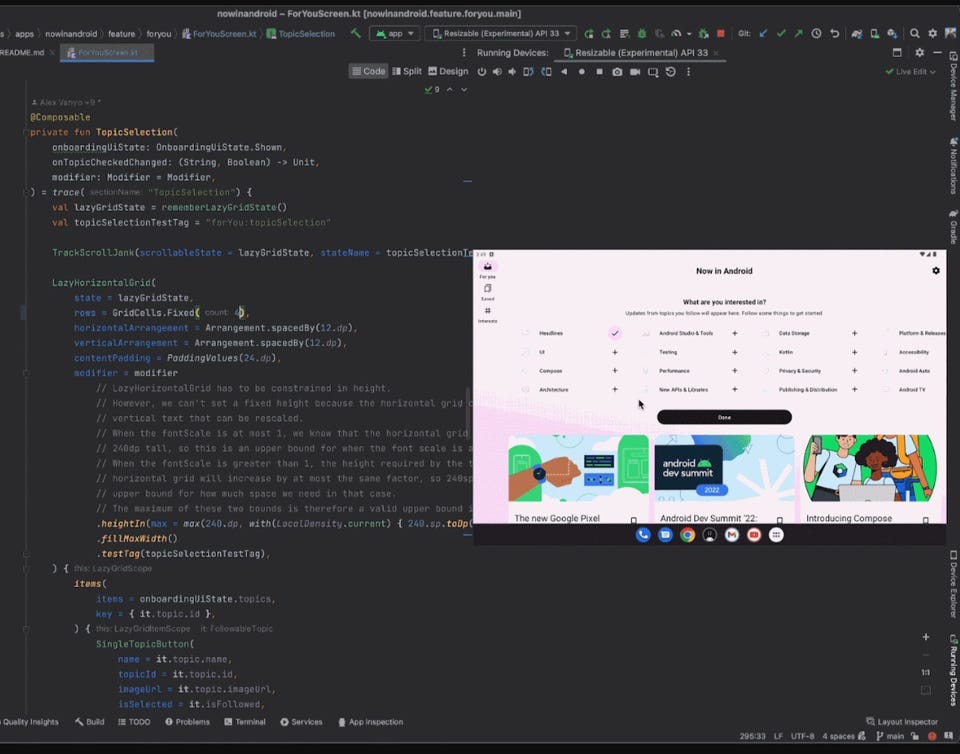This screenshot has width=960, height=754.
Task: Open the Resizable API 33 device dropdown
Action: [501, 34]
